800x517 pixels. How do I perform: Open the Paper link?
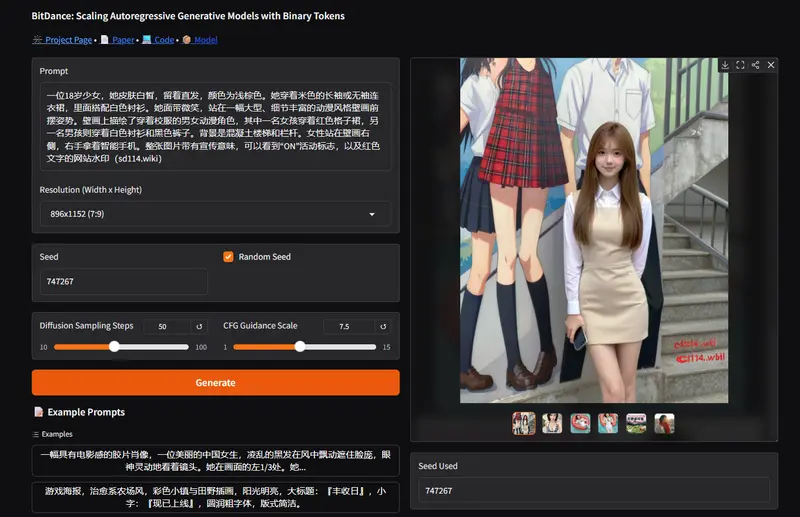[x=118, y=40]
